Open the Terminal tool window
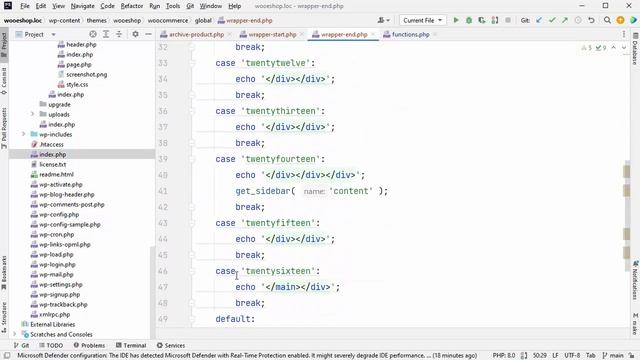The width and height of the screenshot is (640, 360). [131, 345]
